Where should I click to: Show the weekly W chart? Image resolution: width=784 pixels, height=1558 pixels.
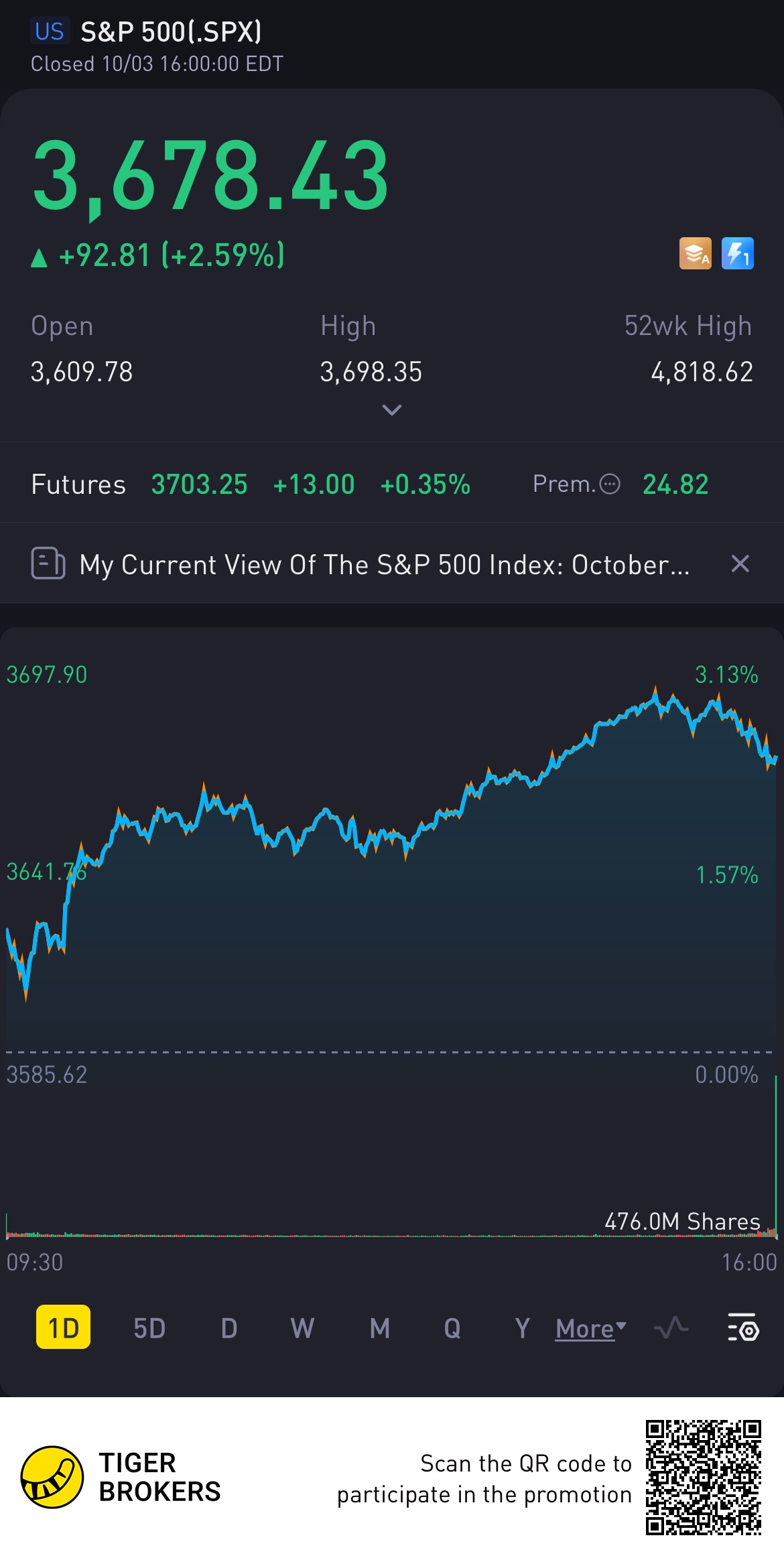[x=302, y=1328]
